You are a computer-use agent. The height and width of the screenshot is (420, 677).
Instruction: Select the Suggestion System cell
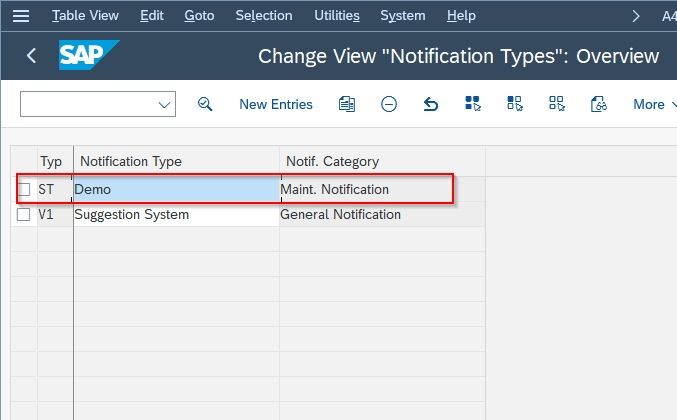tap(177, 214)
